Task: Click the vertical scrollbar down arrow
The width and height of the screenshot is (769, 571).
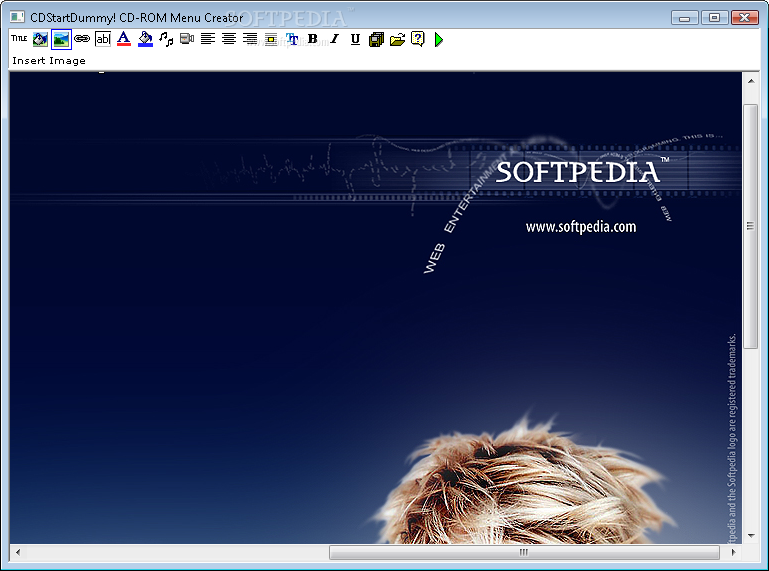Action: tap(751, 536)
